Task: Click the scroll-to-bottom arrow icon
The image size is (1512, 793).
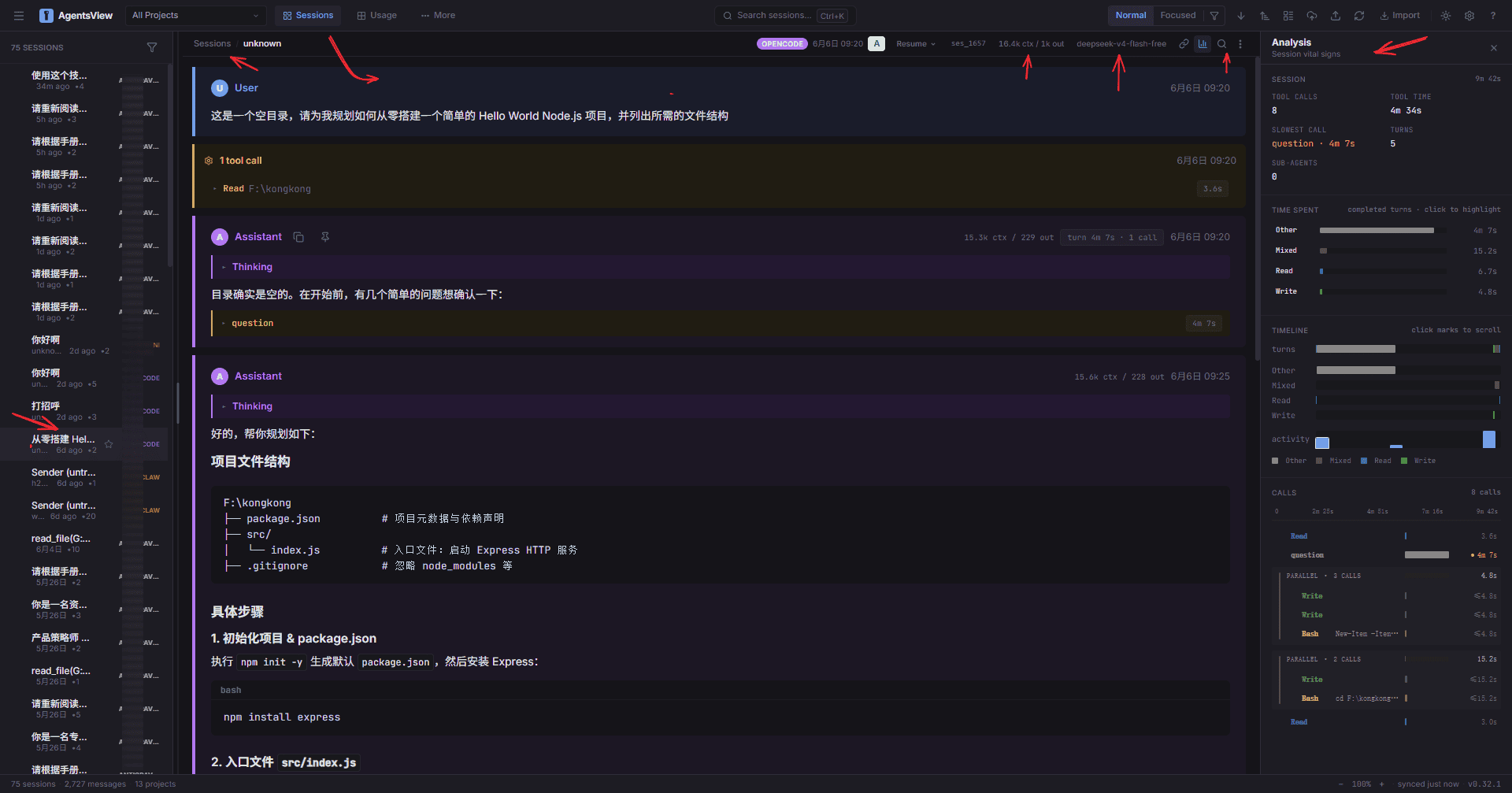Action: (x=1241, y=16)
